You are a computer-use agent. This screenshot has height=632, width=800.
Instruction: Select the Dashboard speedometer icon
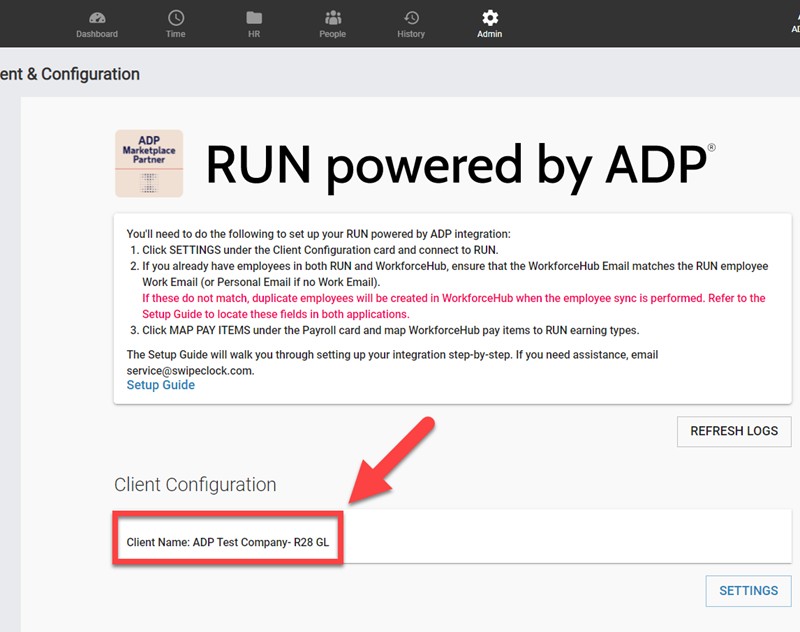tap(97, 18)
